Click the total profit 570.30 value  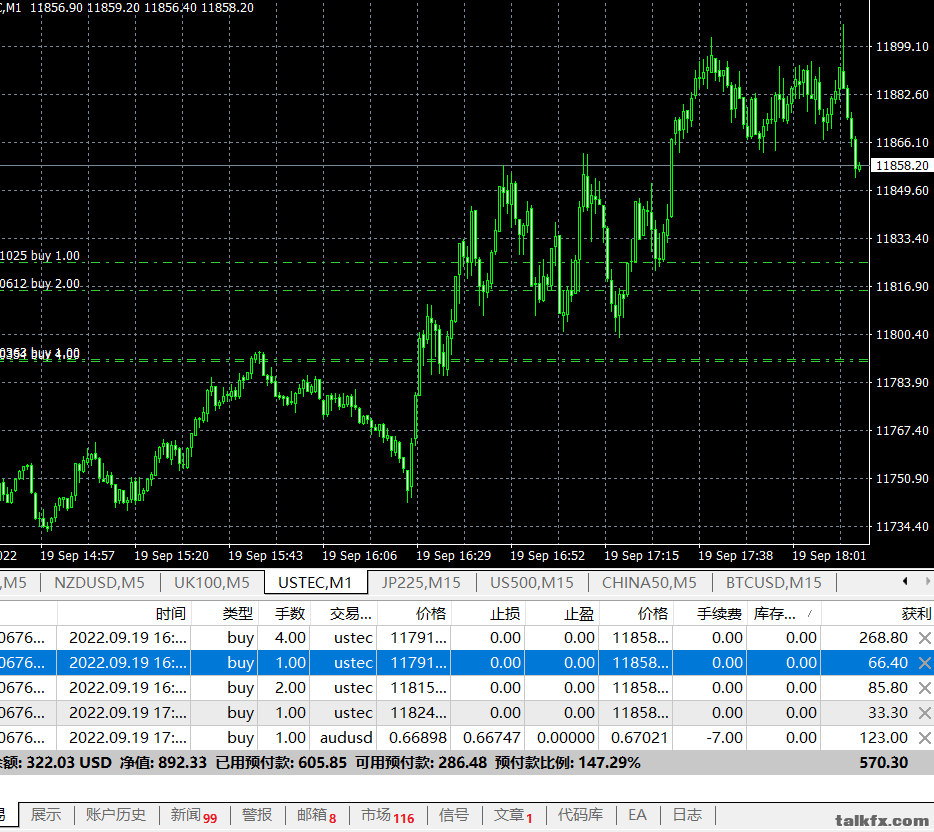[x=883, y=763]
